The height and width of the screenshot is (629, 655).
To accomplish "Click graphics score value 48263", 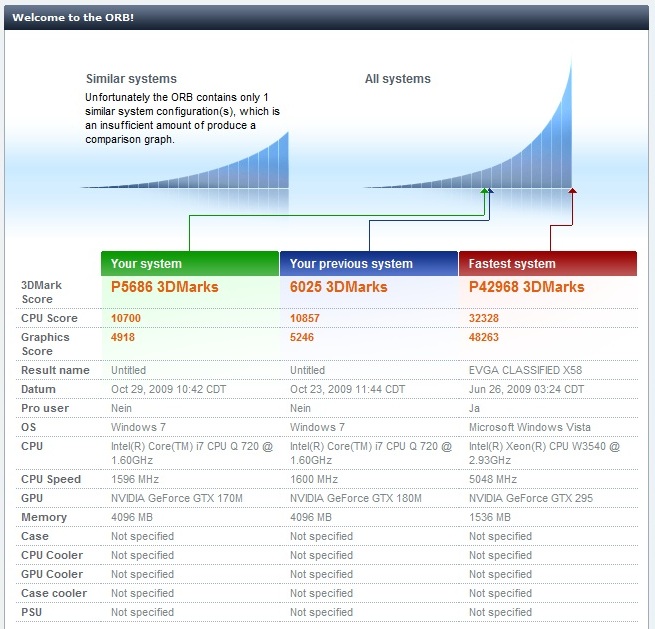I will tap(484, 337).
